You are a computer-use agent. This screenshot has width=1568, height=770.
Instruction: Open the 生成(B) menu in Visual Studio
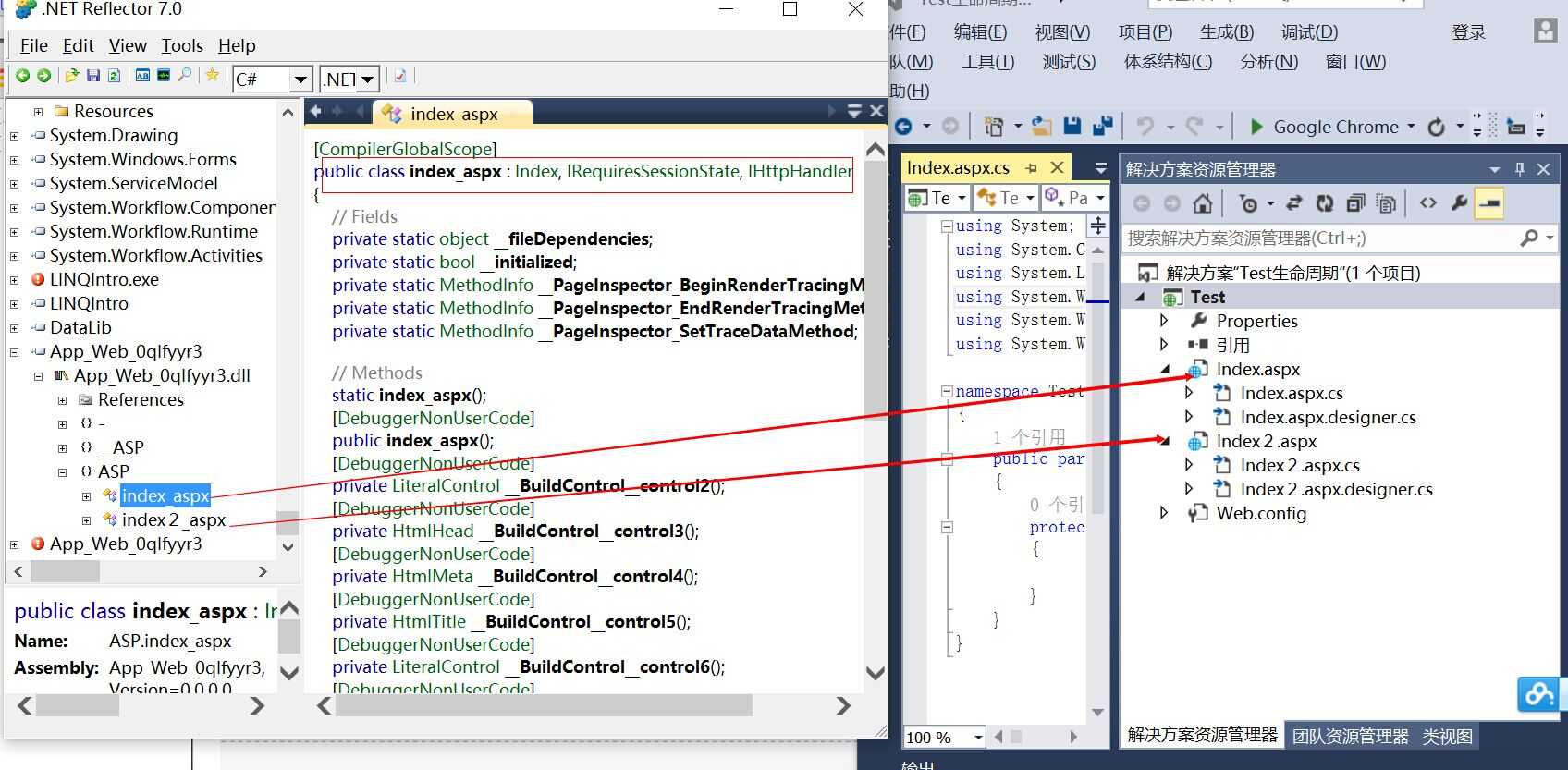(1227, 32)
